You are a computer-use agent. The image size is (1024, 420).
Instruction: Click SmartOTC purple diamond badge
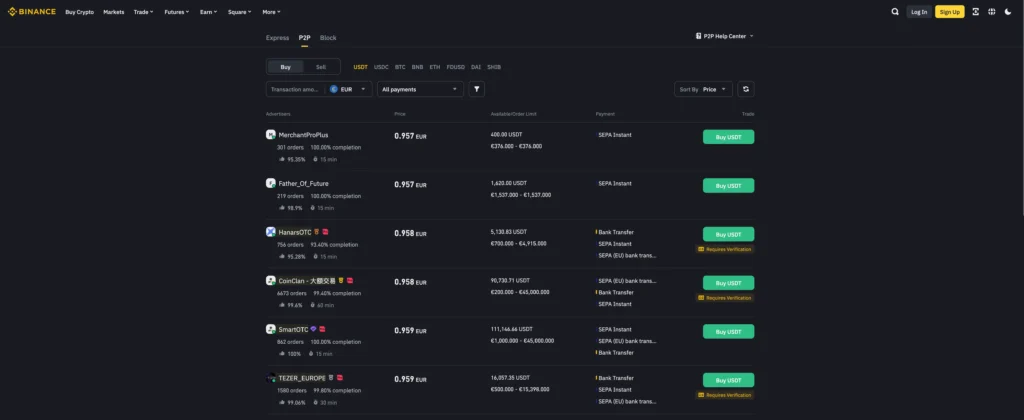(x=313, y=329)
